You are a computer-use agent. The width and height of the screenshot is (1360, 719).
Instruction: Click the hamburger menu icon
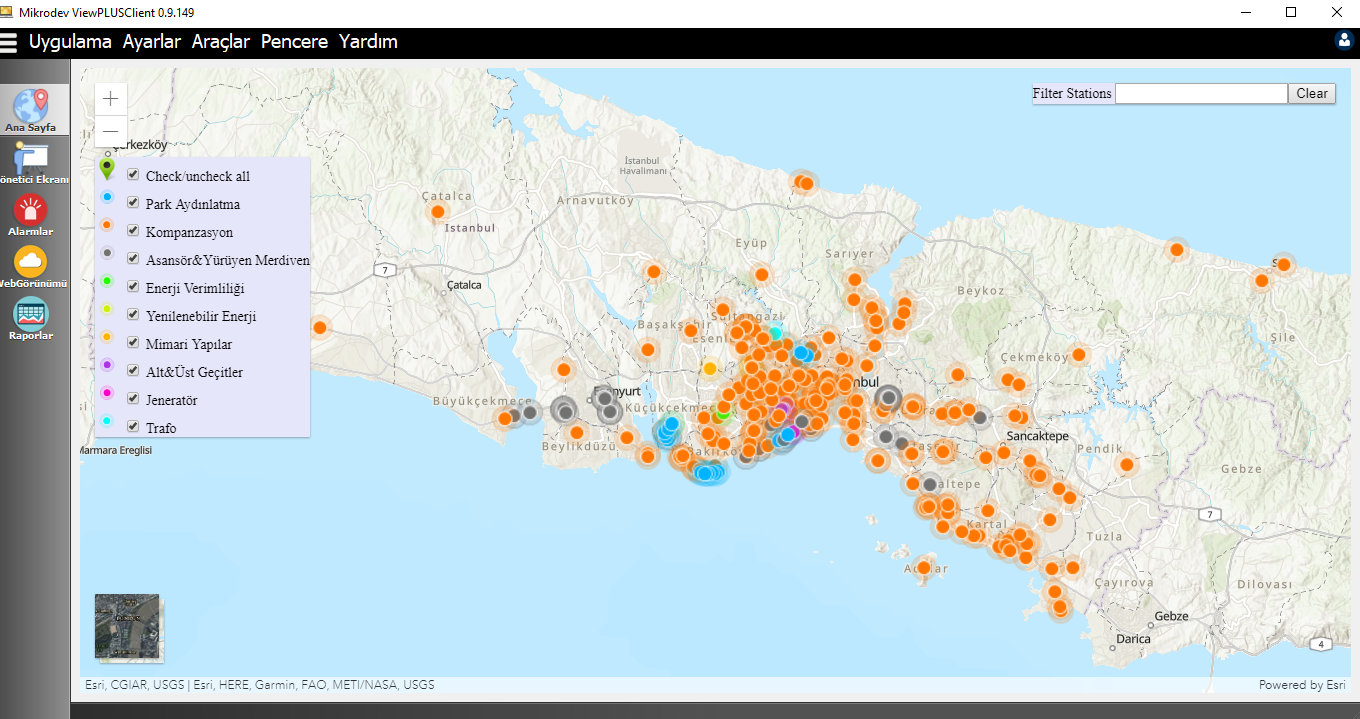pyautogui.click(x=10, y=42)
